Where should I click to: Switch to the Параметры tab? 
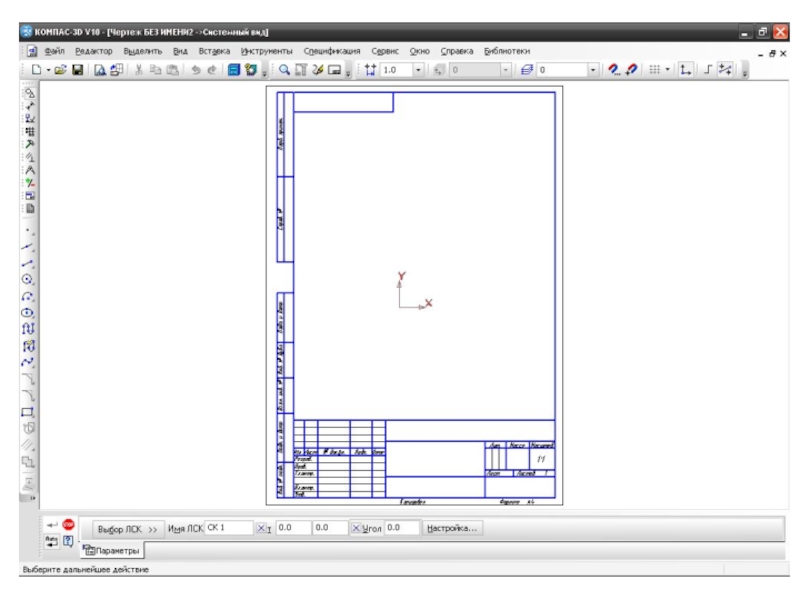pyautogui.click(x=113, y=551)
